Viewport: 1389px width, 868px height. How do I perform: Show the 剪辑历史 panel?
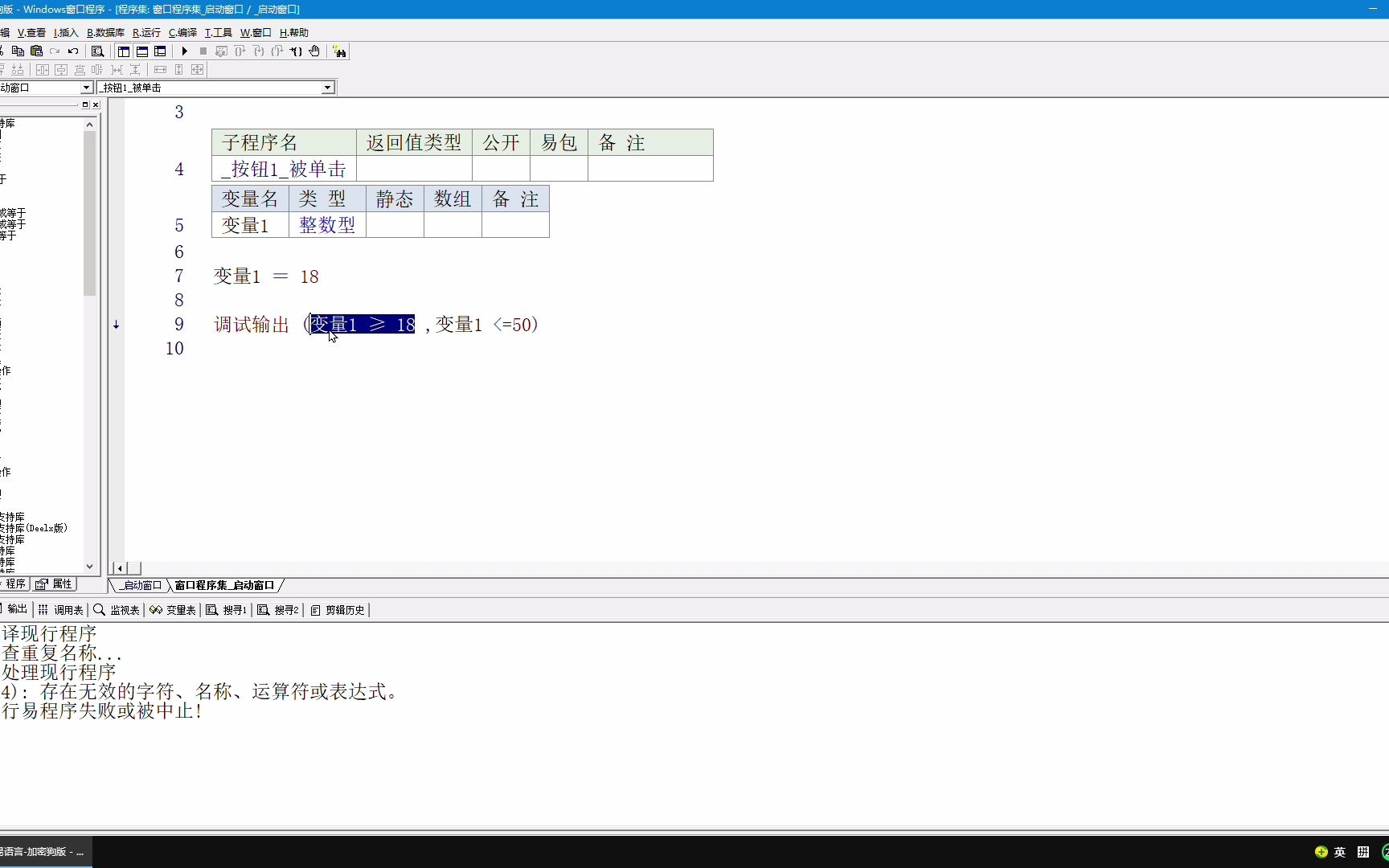[x=337, y=610]
